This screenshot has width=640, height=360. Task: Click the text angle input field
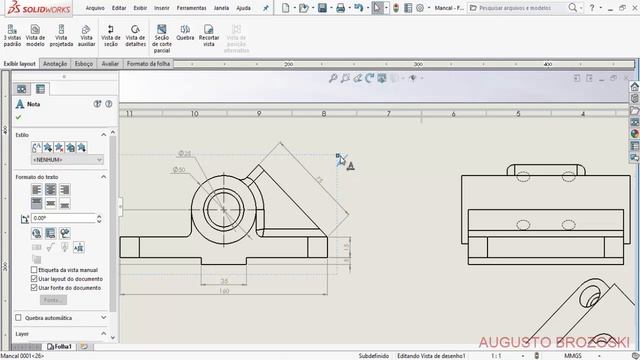pos(64,218)
